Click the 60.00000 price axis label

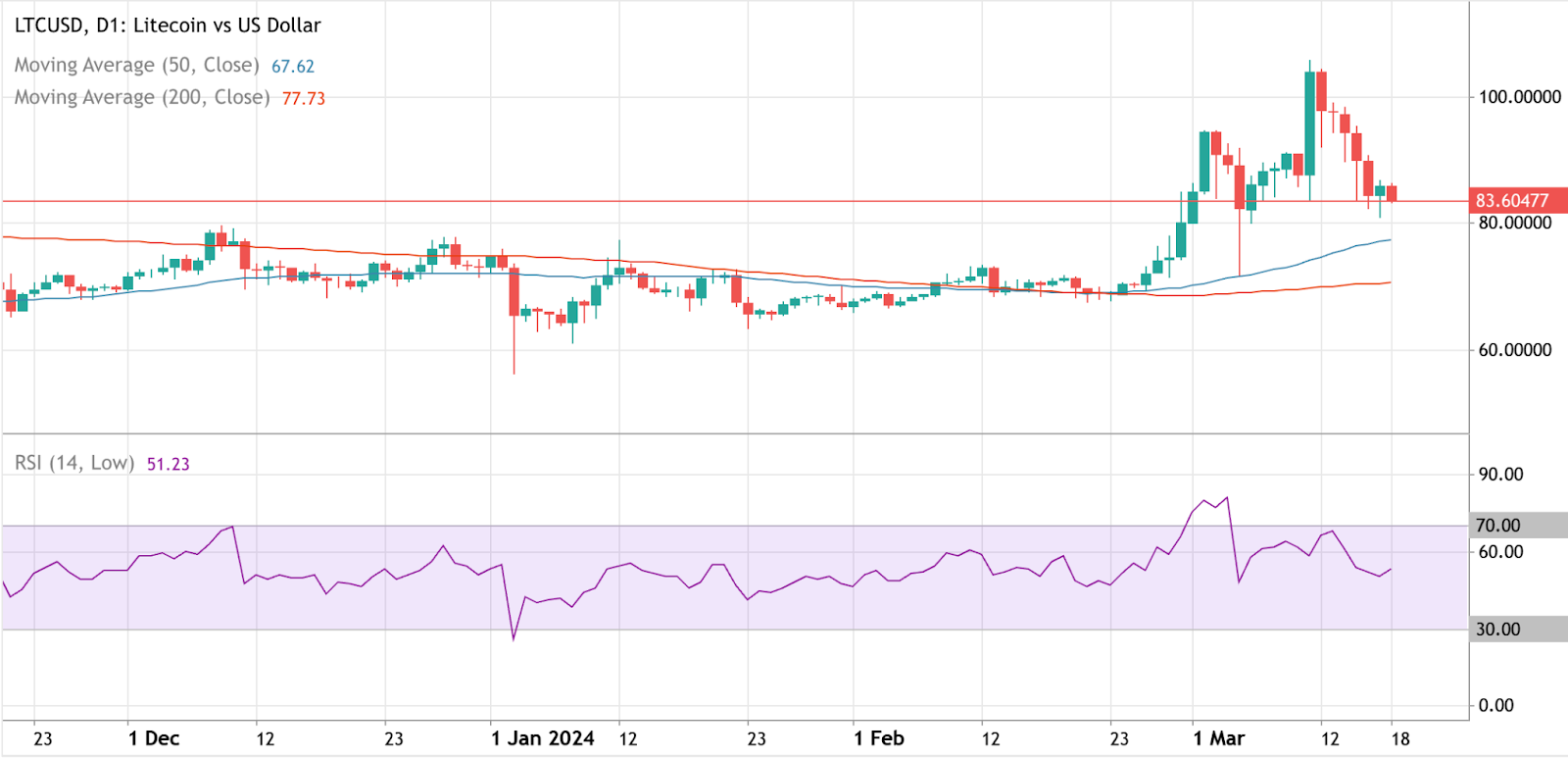1515,350
